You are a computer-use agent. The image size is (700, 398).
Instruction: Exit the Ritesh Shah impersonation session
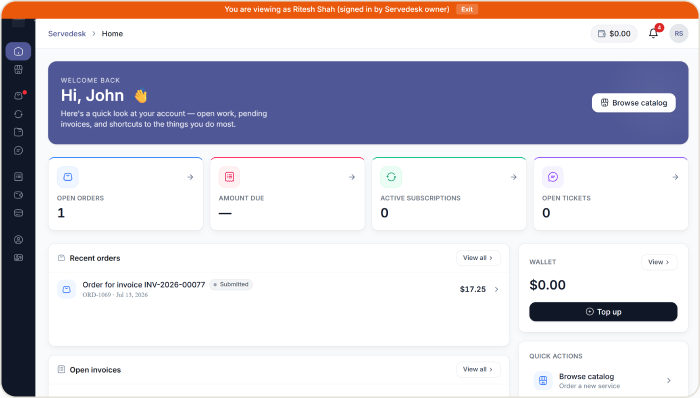(x=467, y=9)
